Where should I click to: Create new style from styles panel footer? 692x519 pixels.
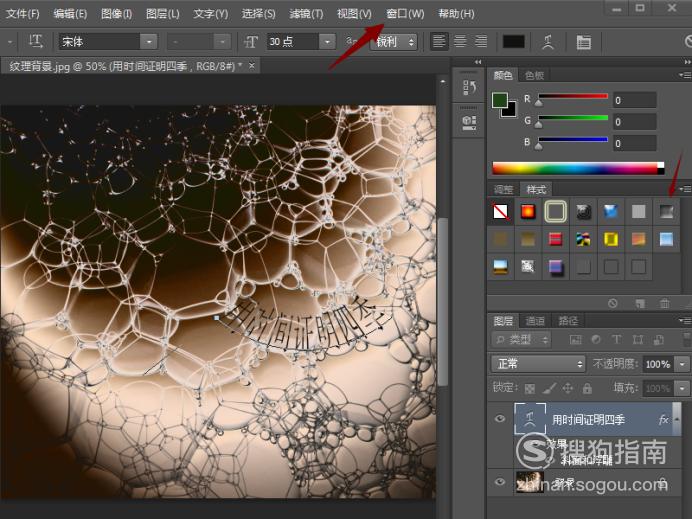[x=640, y=303]
